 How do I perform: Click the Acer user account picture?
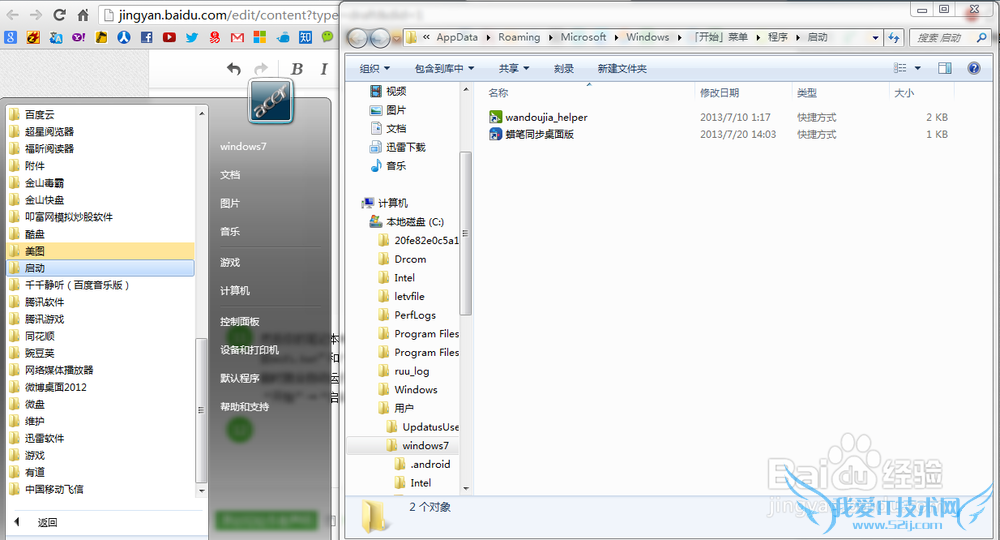pyautogui.click(x=271, y=101)
